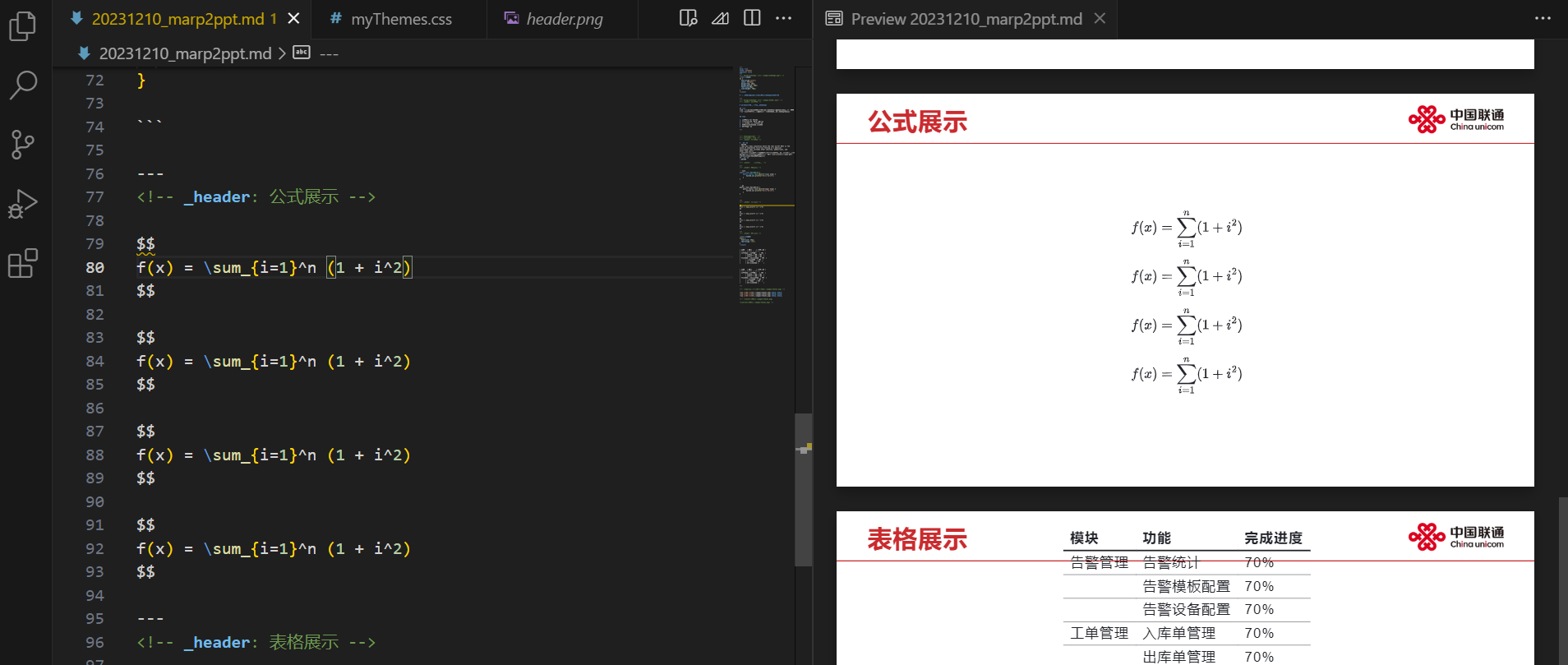Click the Open Preview to the Side icon
The image size is (1568, 665).
688,18
